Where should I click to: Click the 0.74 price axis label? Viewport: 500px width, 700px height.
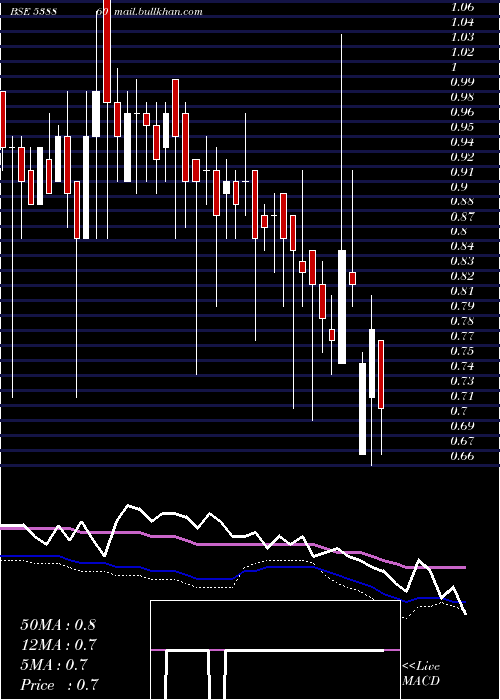pyautogui.click(x=462, y=366)
